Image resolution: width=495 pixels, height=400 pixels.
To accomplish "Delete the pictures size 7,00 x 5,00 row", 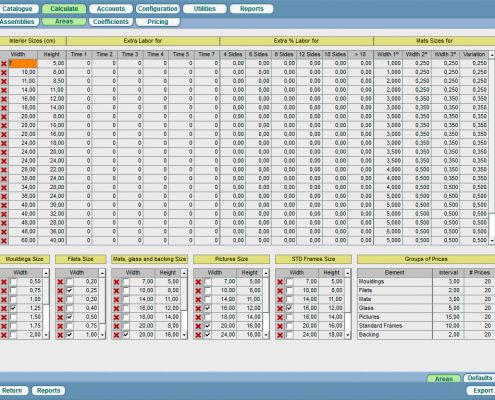I will pos(198,282).
